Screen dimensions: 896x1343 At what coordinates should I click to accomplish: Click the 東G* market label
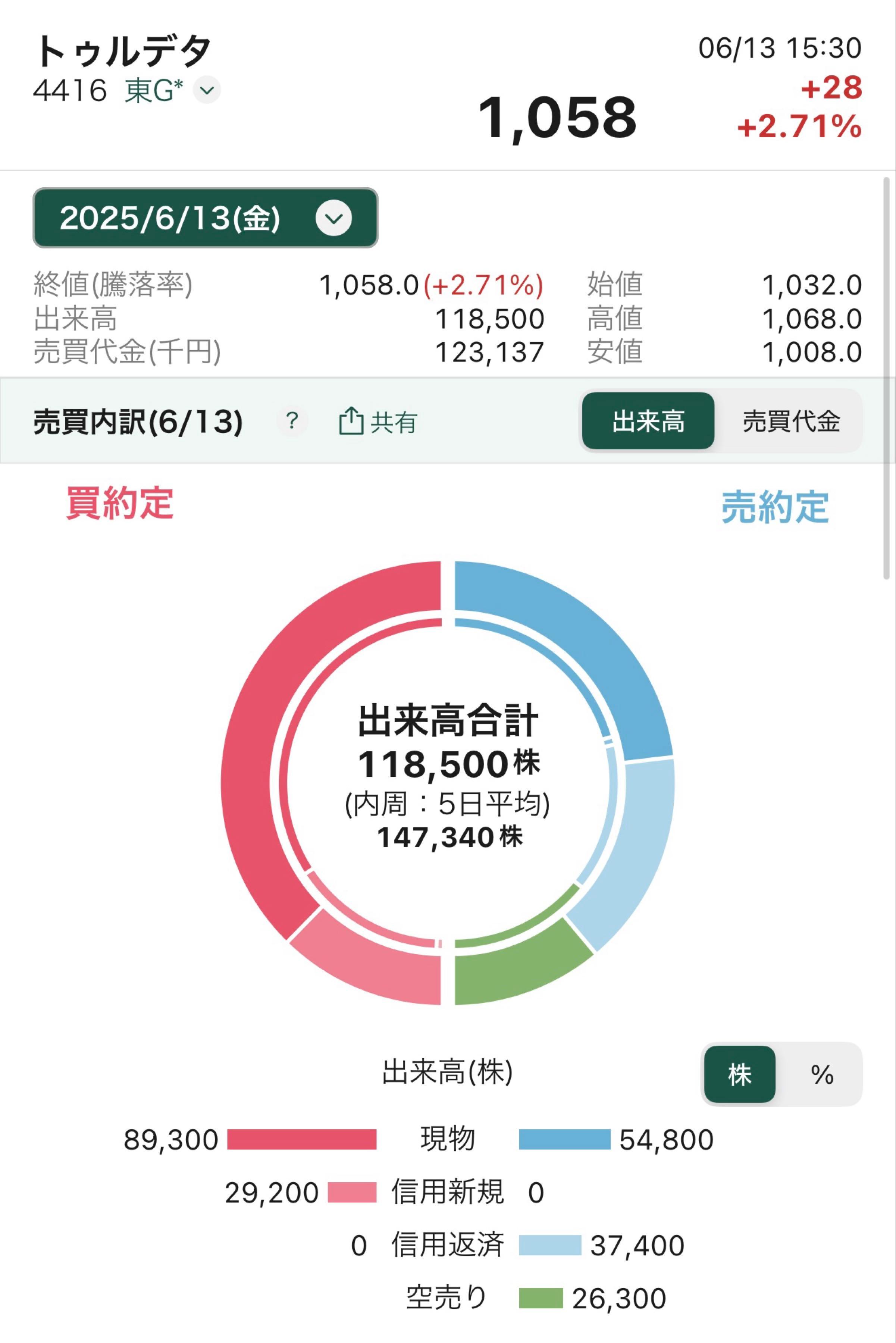(154, 90)
